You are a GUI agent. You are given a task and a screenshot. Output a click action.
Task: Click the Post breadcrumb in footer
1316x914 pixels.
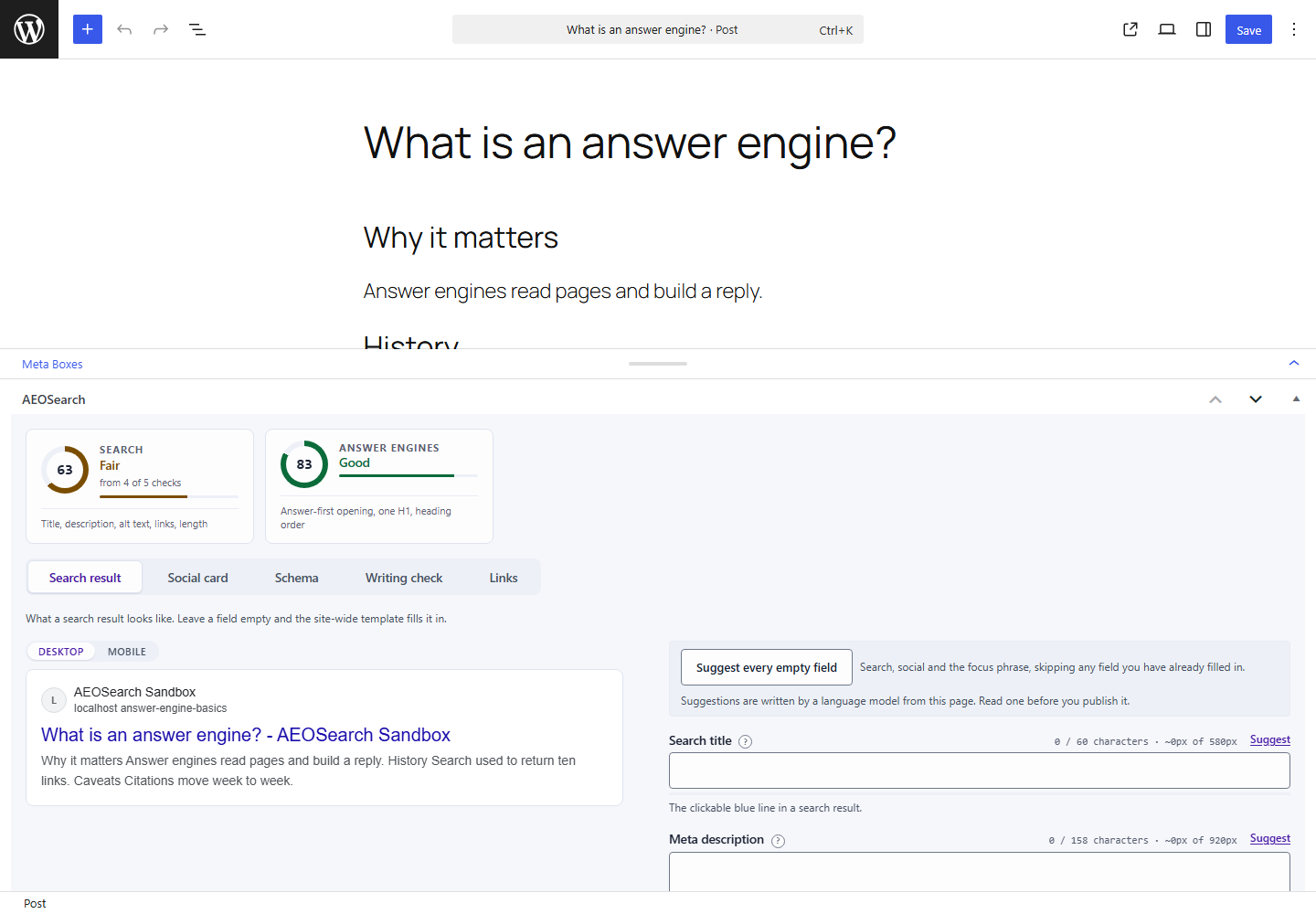pyautogui.click(x=35, y=903)
